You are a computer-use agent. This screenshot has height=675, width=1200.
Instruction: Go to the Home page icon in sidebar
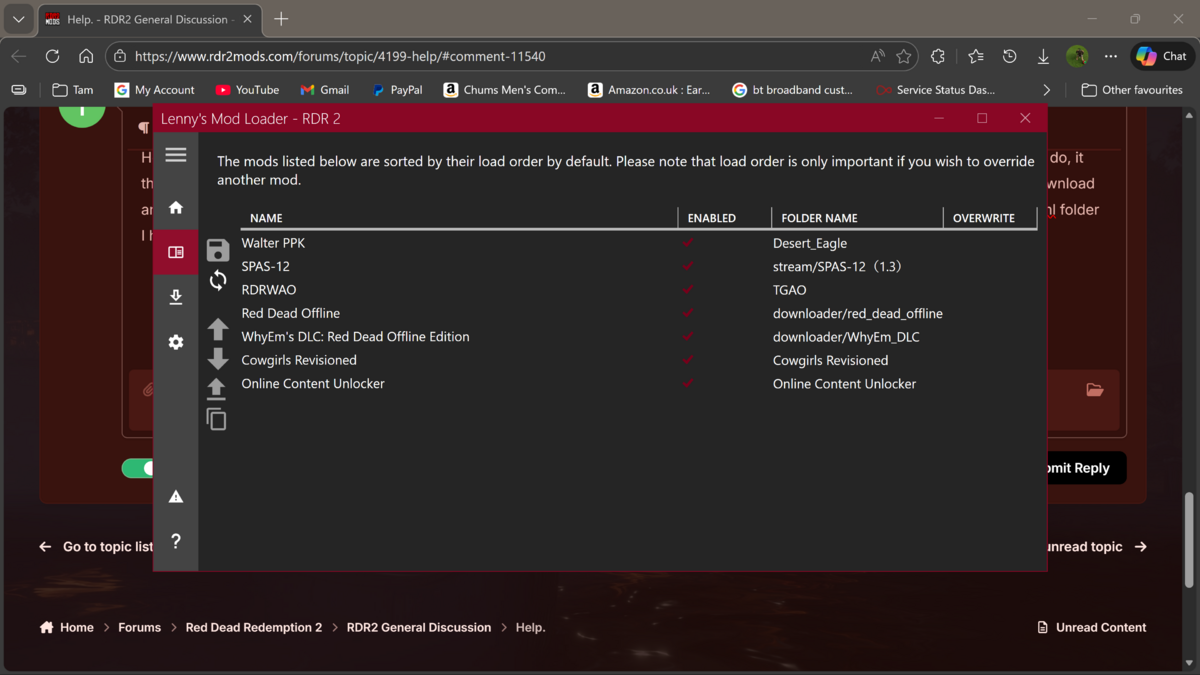(x=176, y=208)
